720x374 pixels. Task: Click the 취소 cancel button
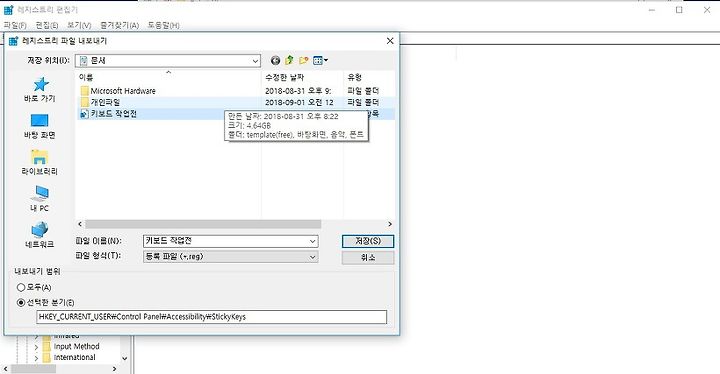[368, 258]
